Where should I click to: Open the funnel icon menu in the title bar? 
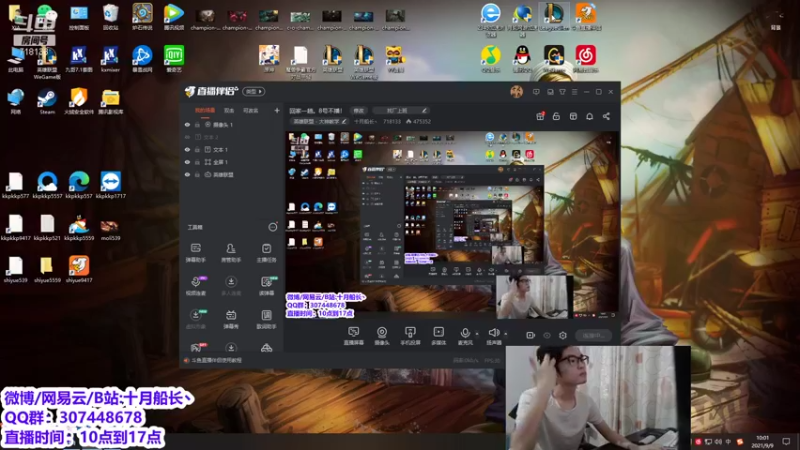562,92
